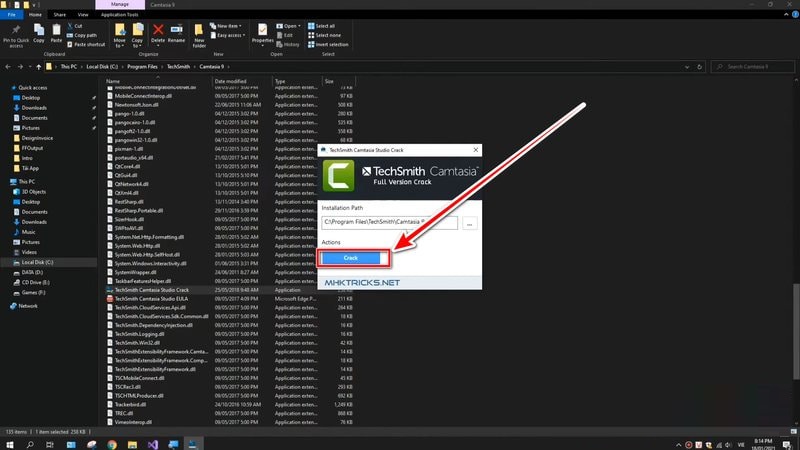Select the Cut scissors command
Image resolution: width=800 pixels, height=450 pixels.
tap(74, 26)
